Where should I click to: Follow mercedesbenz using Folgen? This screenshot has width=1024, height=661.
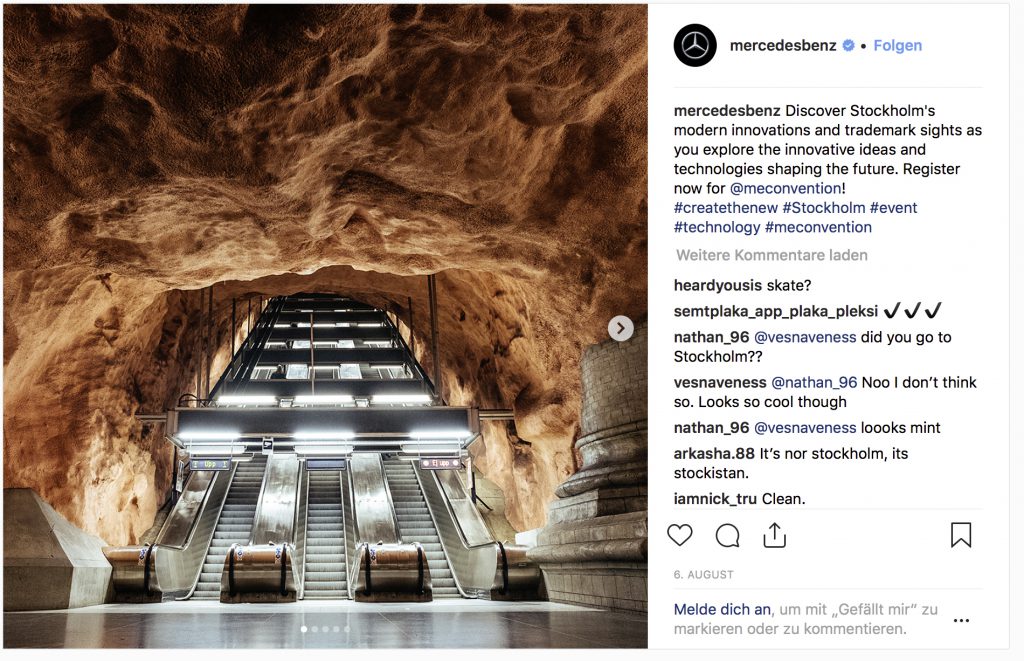pyautogui.click(x=898, y=45)
